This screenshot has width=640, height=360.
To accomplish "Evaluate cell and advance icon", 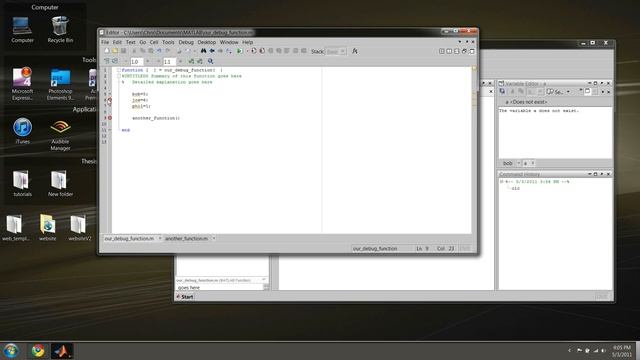I will click(x=200, y=61).
